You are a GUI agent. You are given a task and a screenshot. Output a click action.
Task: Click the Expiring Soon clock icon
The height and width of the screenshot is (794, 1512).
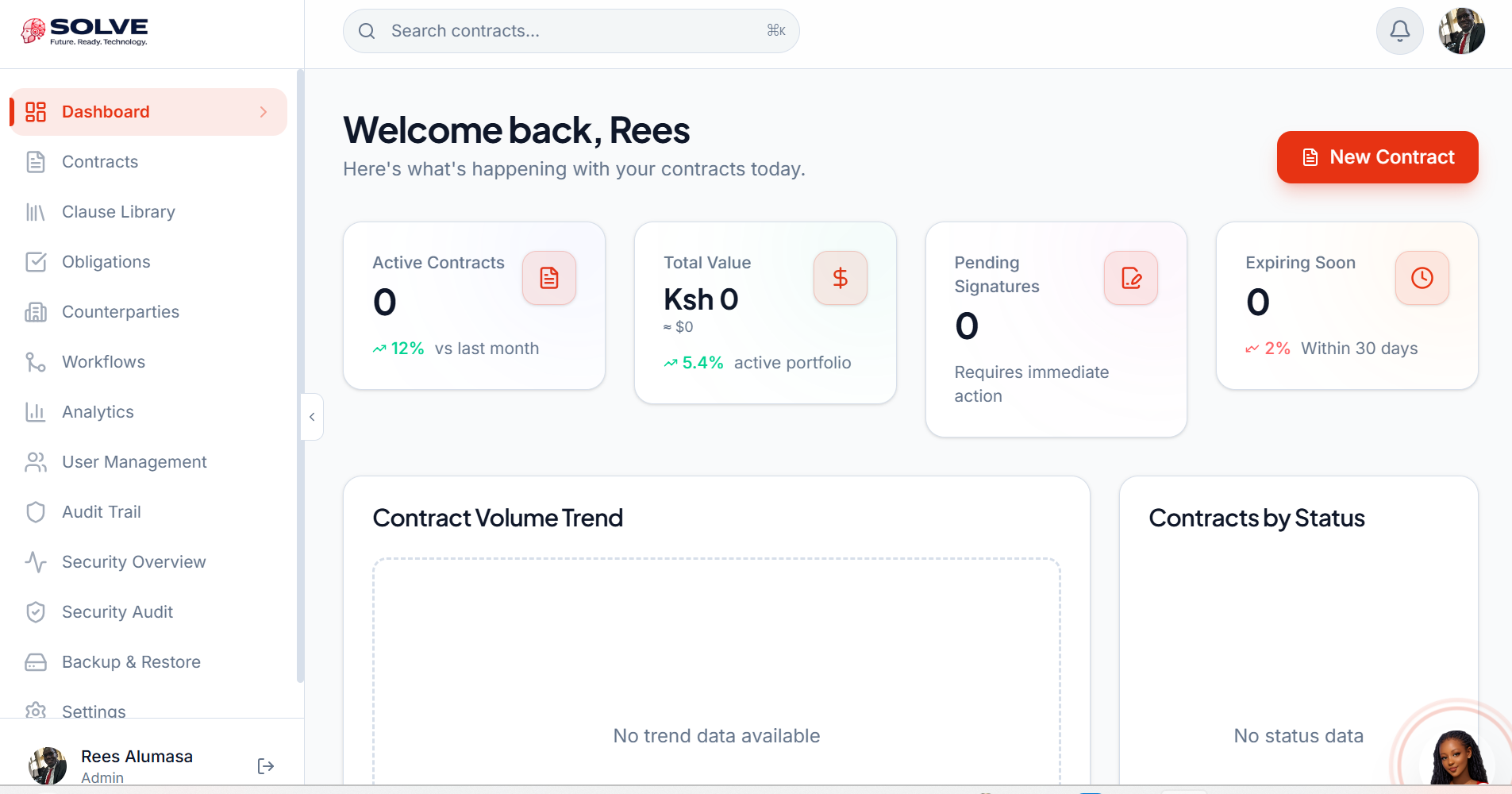(1422, 278)
